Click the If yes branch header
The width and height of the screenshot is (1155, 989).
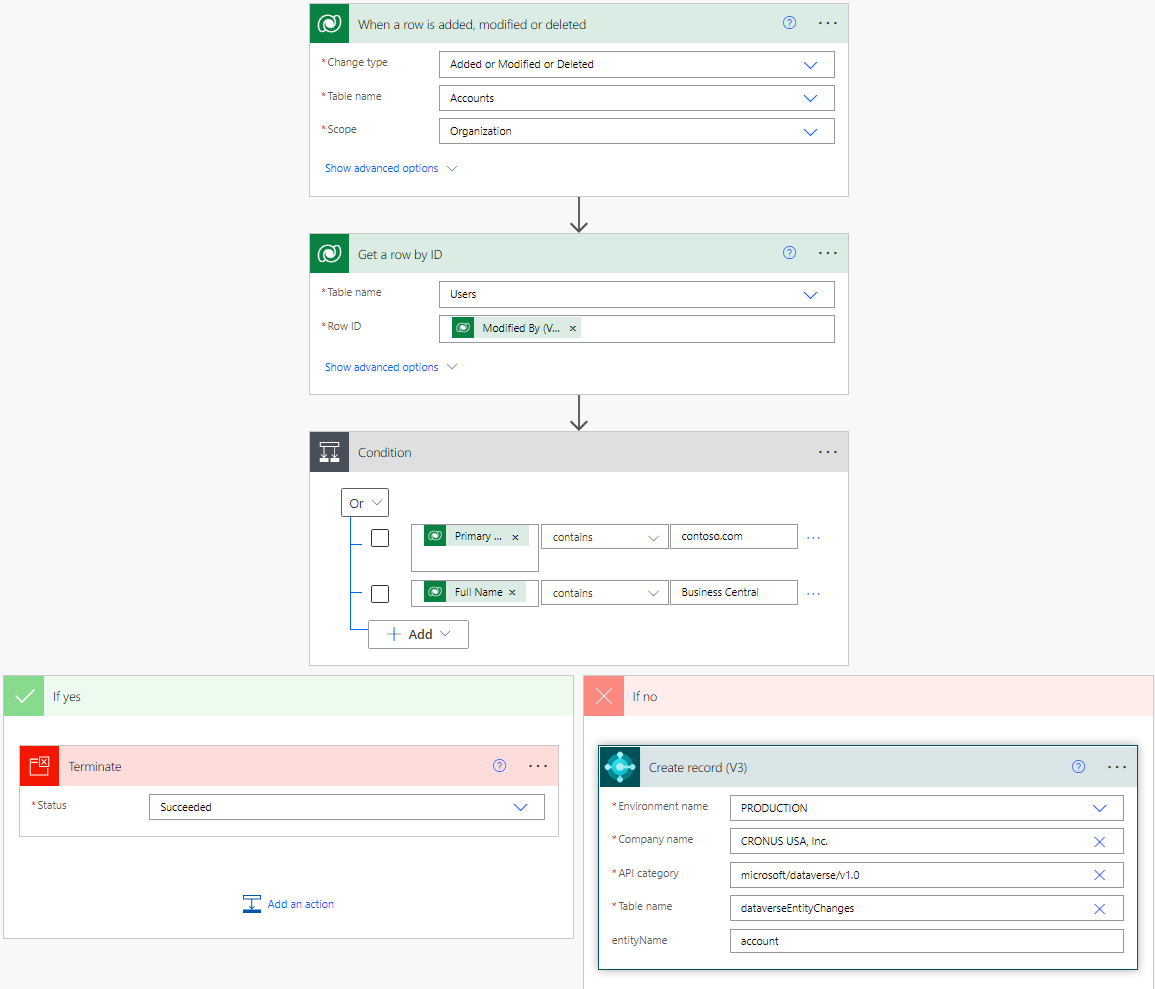[x=289, y=696]
